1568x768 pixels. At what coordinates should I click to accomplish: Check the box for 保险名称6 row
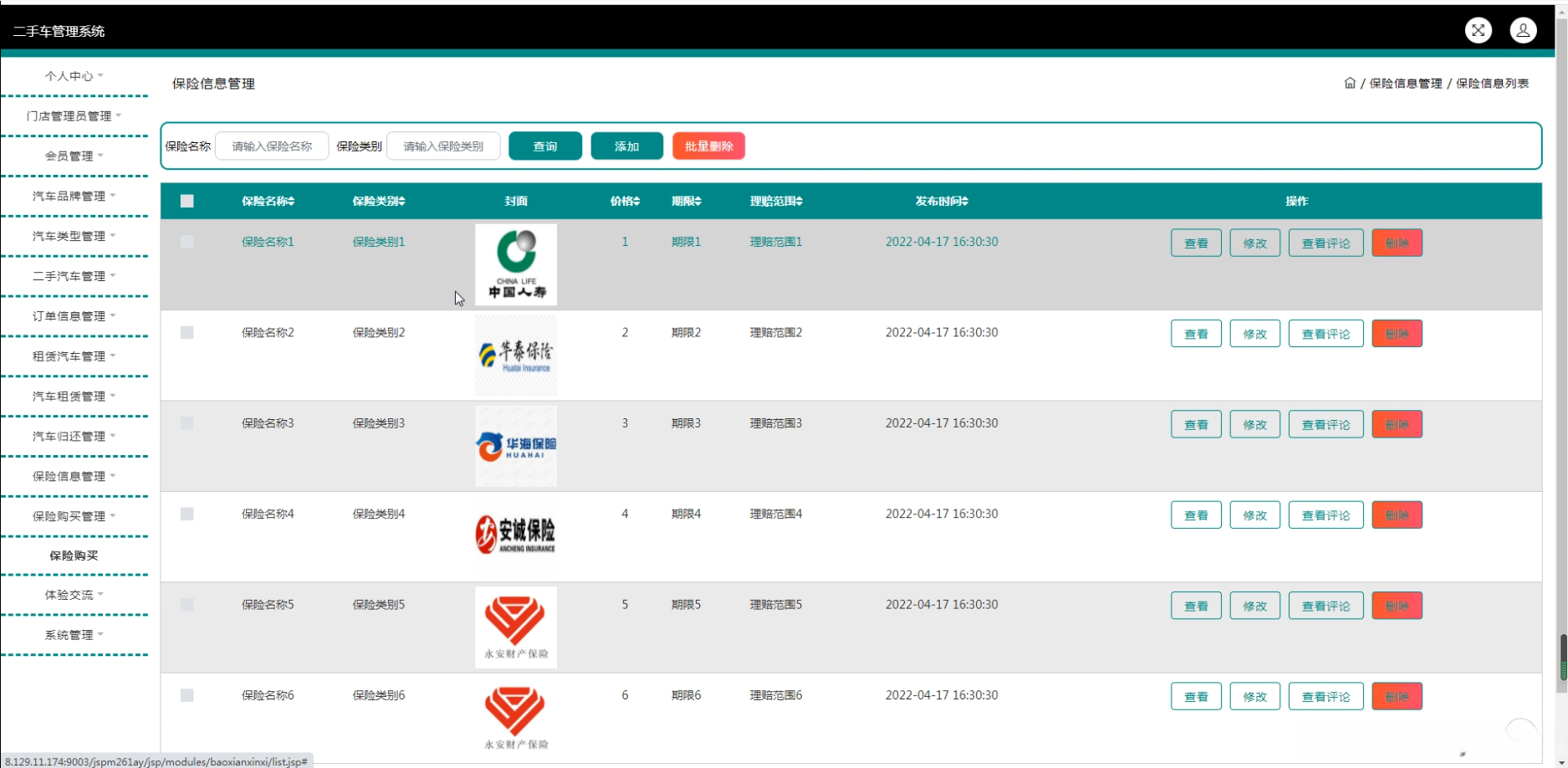point(187,695)
